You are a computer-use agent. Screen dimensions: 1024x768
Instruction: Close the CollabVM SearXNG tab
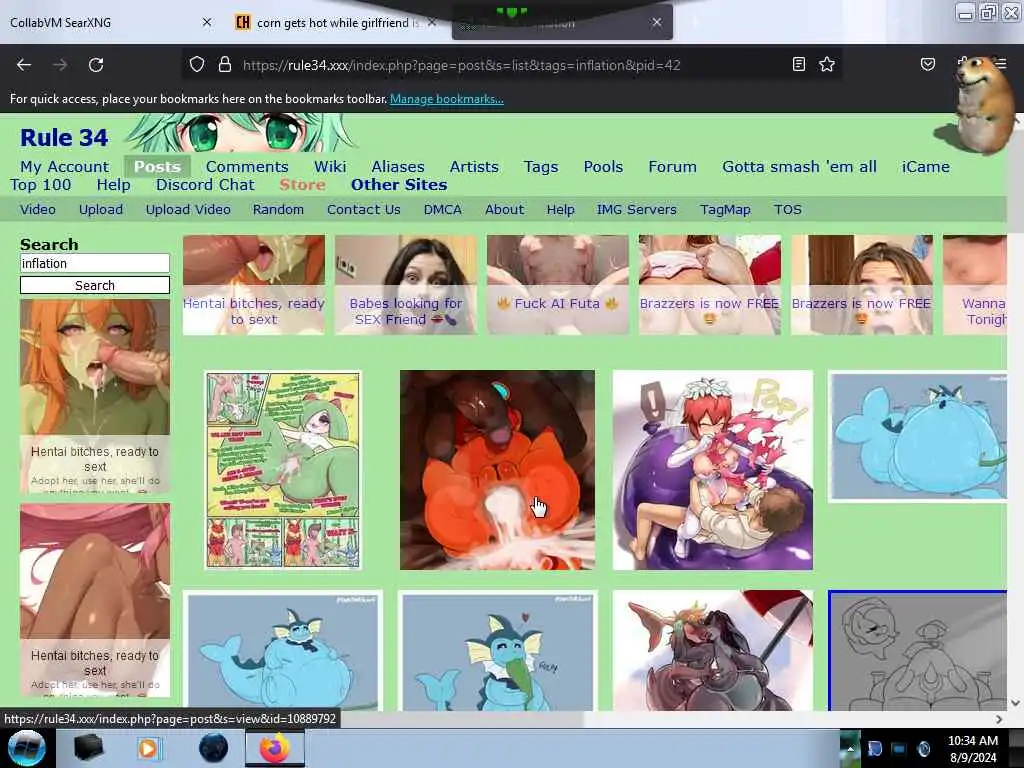tap(207, 22)
